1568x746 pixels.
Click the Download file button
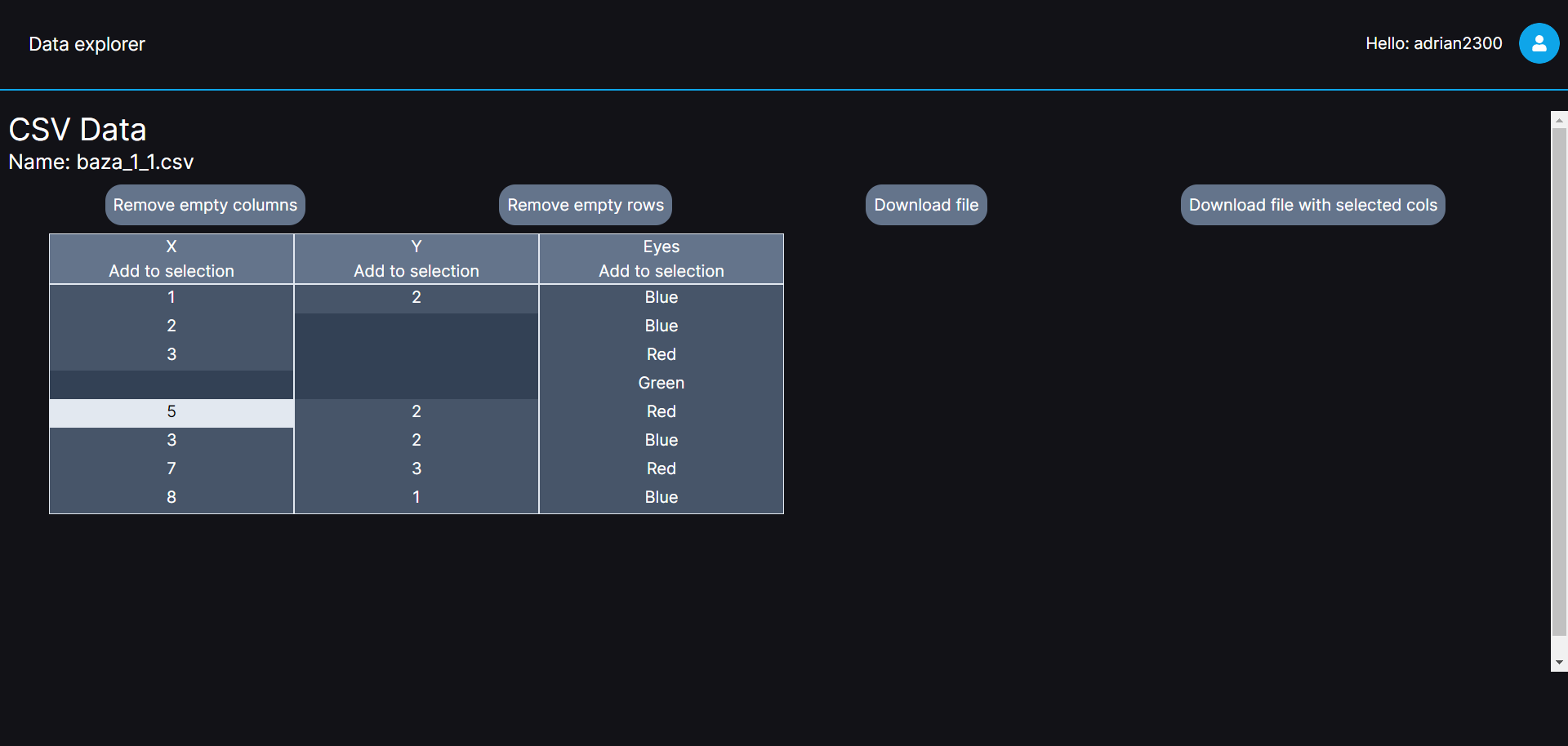tap(926, 205)
